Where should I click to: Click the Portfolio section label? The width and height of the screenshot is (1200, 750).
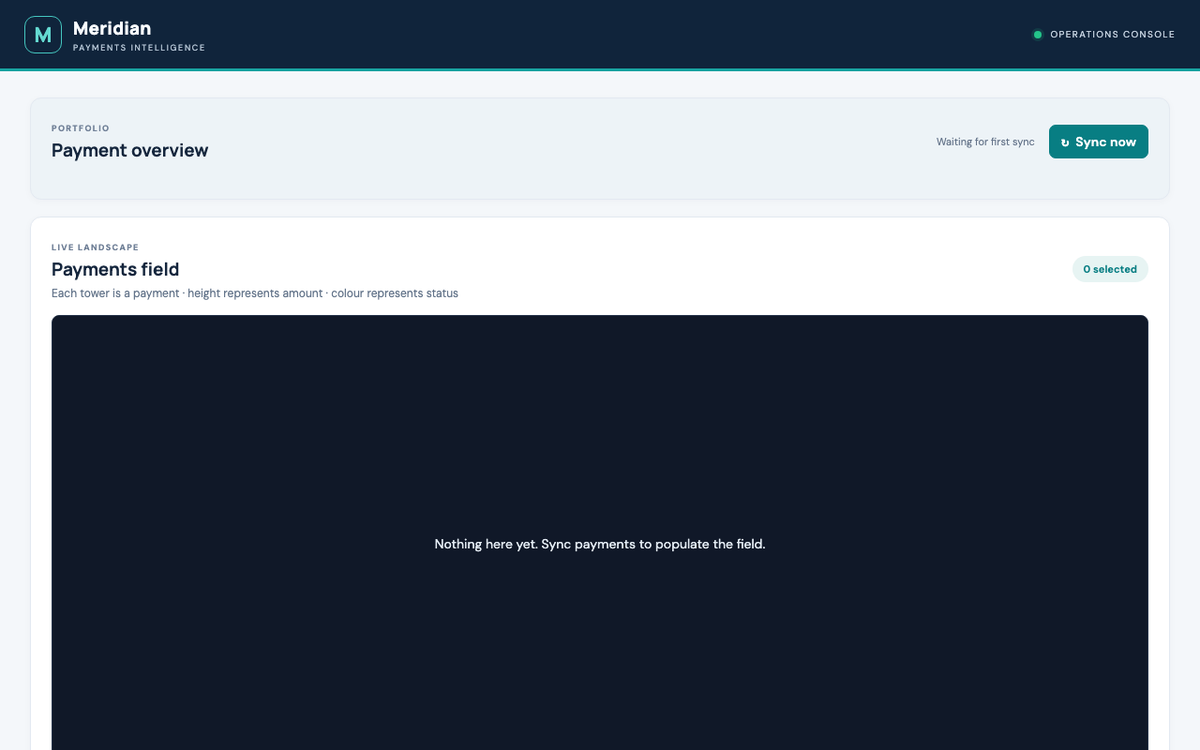80,128
